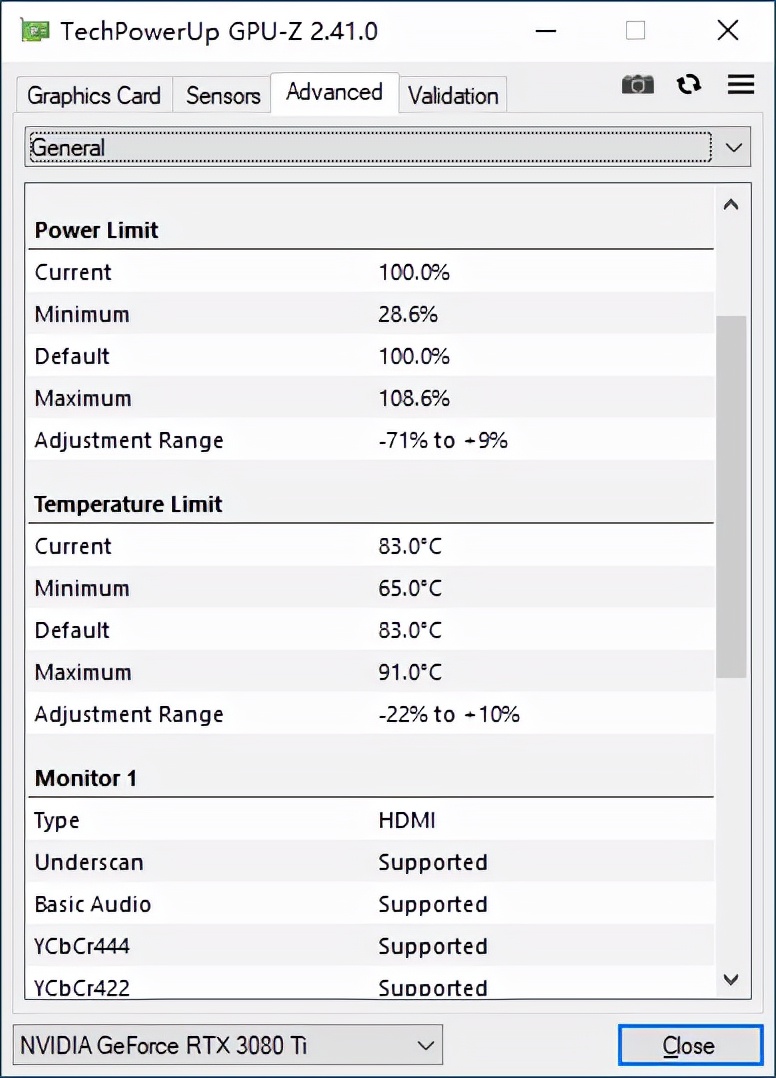The image size is (776, 1078).
Task: Open the NVIDIA GeForce RTX 3080 Ti selector
Action: coord(228,1046)
